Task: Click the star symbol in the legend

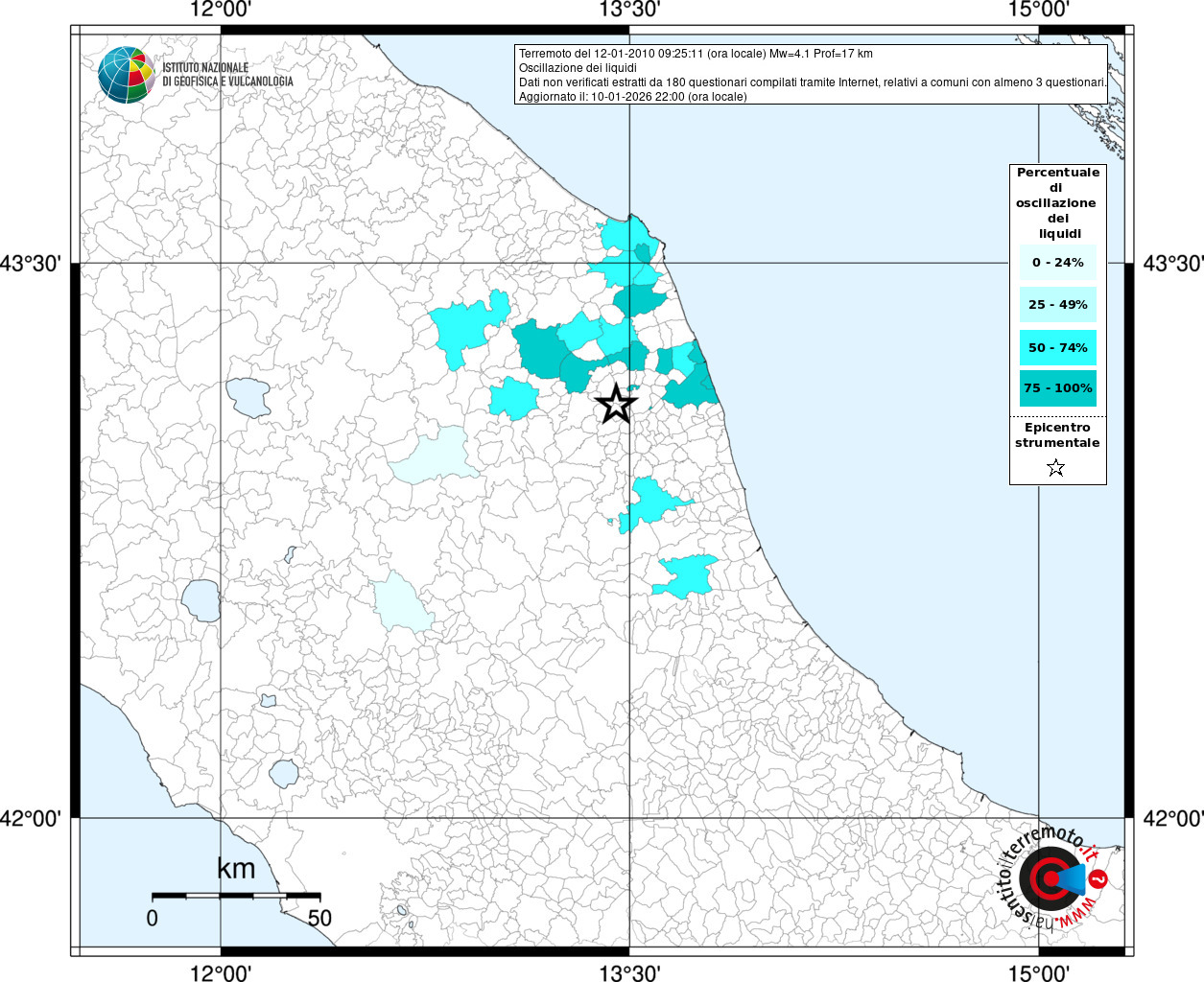Action: tap(1056, 468)
